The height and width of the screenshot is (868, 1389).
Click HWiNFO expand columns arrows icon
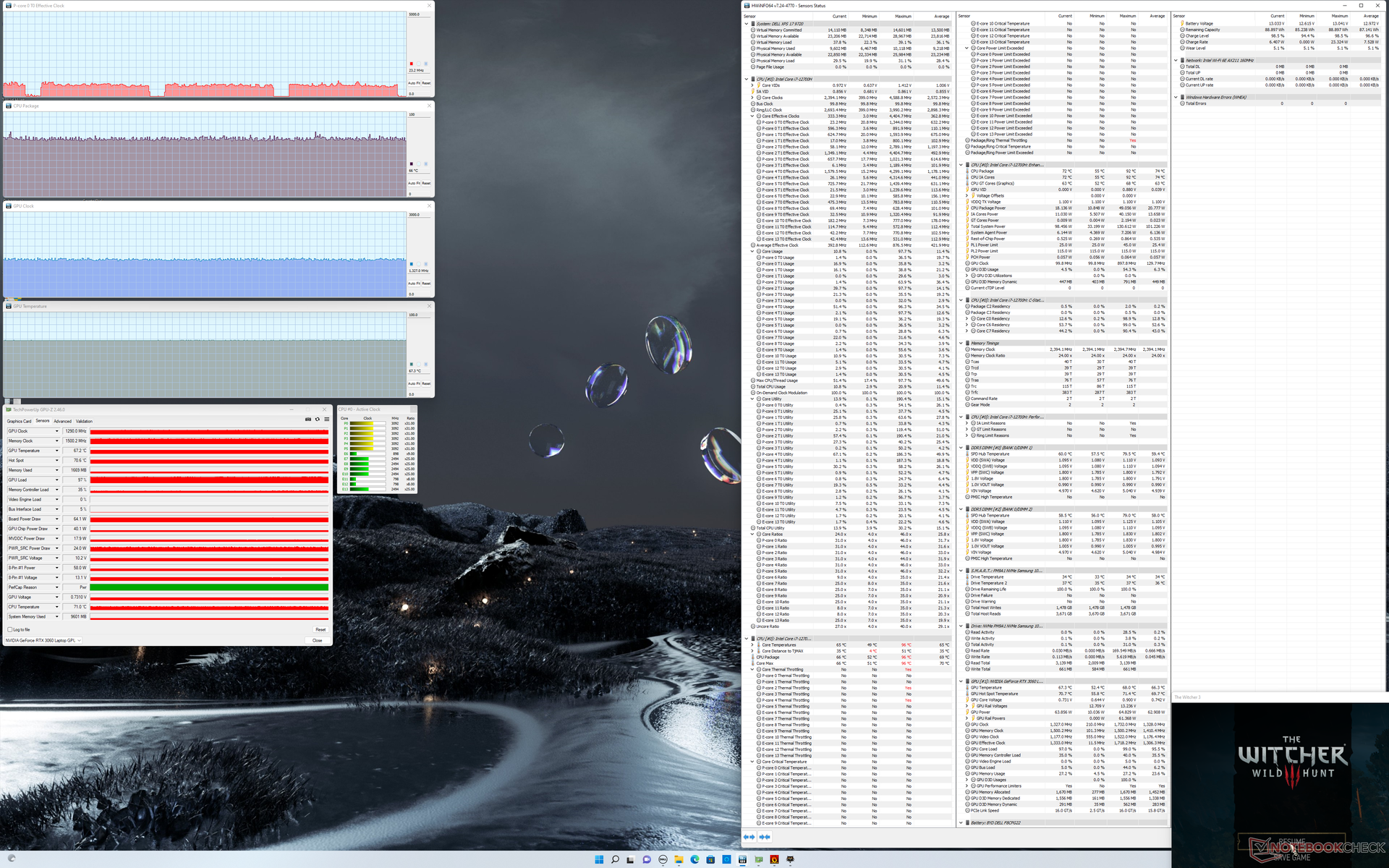(x=749, y=837)
